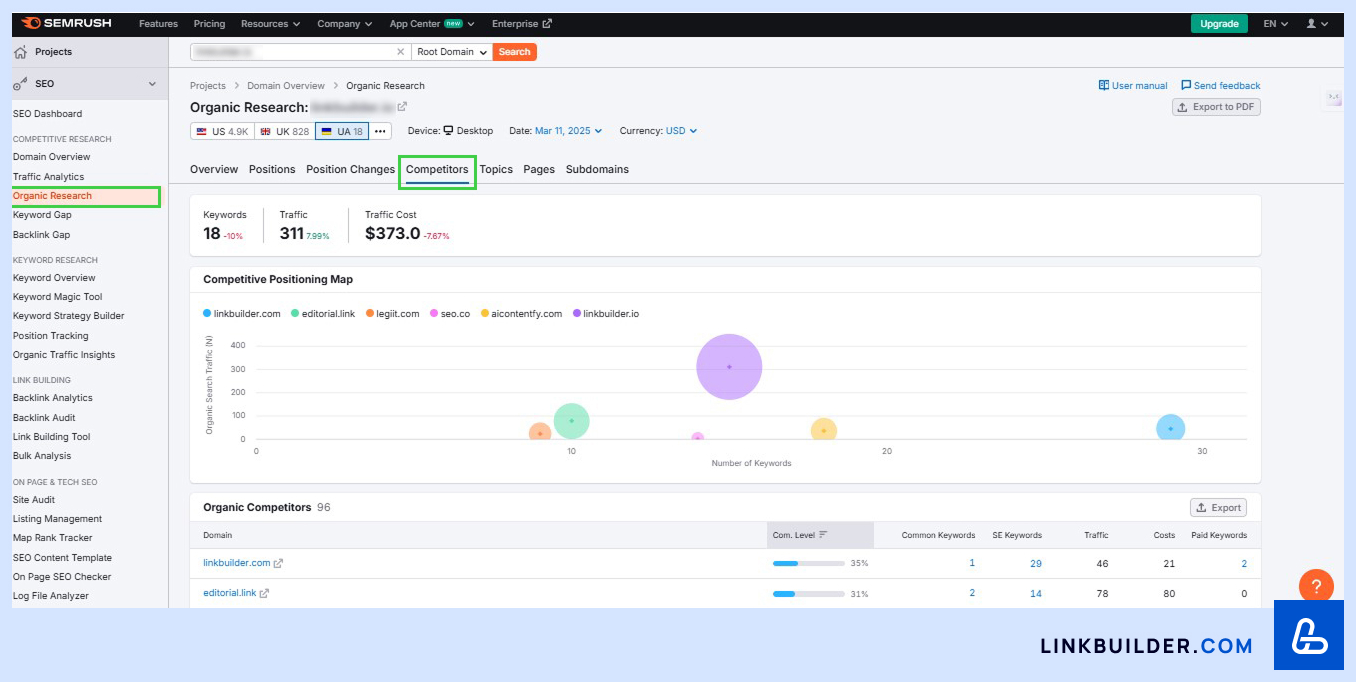The image size is (1356, 682).
Task: Toggle editorial.link legend series
Action: tap(323, 314)
